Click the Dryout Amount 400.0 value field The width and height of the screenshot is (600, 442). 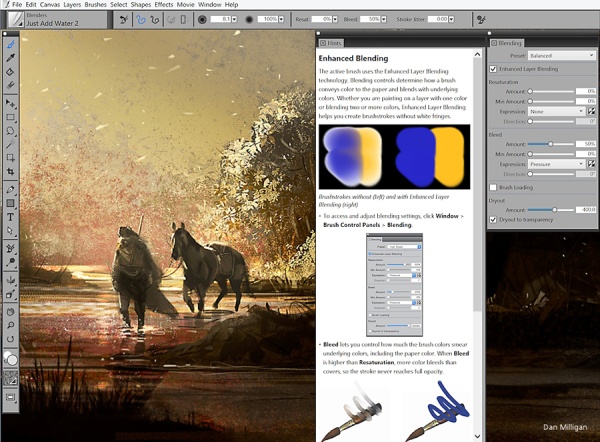pos(586,210)
